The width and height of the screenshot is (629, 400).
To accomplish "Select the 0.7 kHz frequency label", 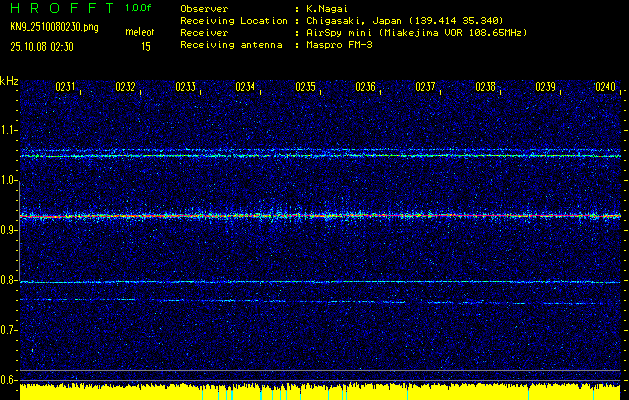I will tap(9, 329).
